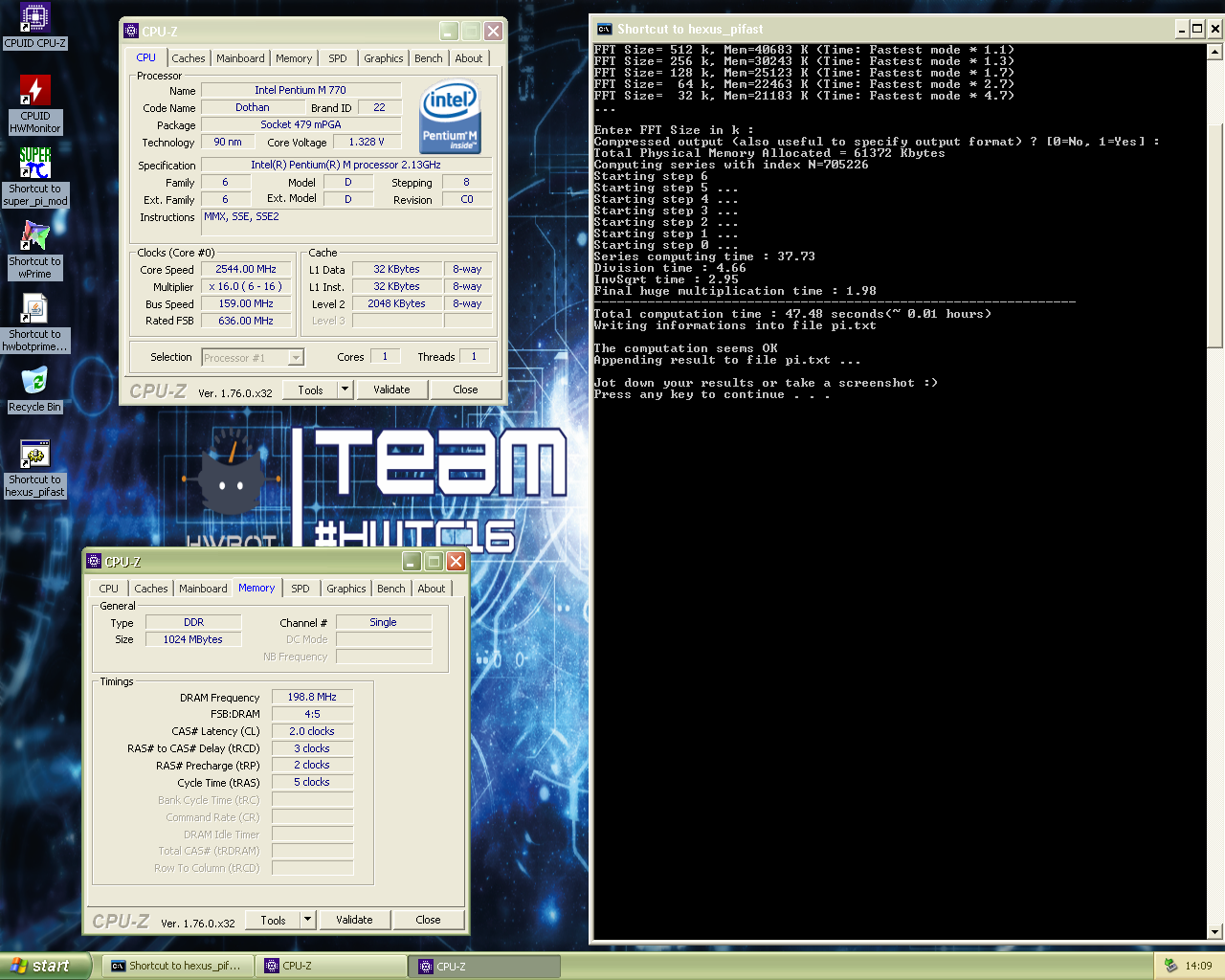Click the memory Size 1024 MBytes field
Viewport: 1225px width, 980px height.
(193, 639)
